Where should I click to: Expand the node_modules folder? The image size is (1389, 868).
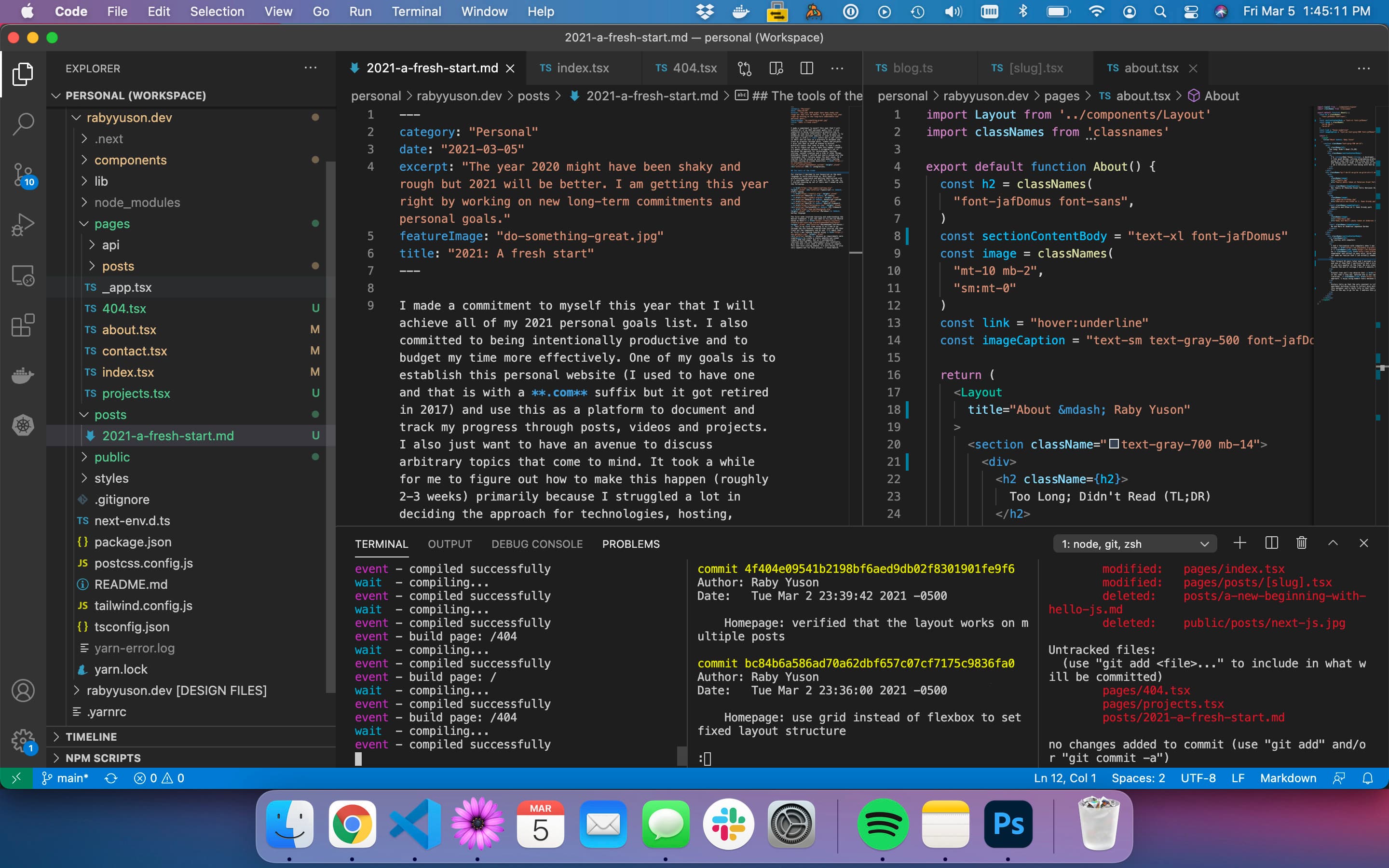(136, 202)
